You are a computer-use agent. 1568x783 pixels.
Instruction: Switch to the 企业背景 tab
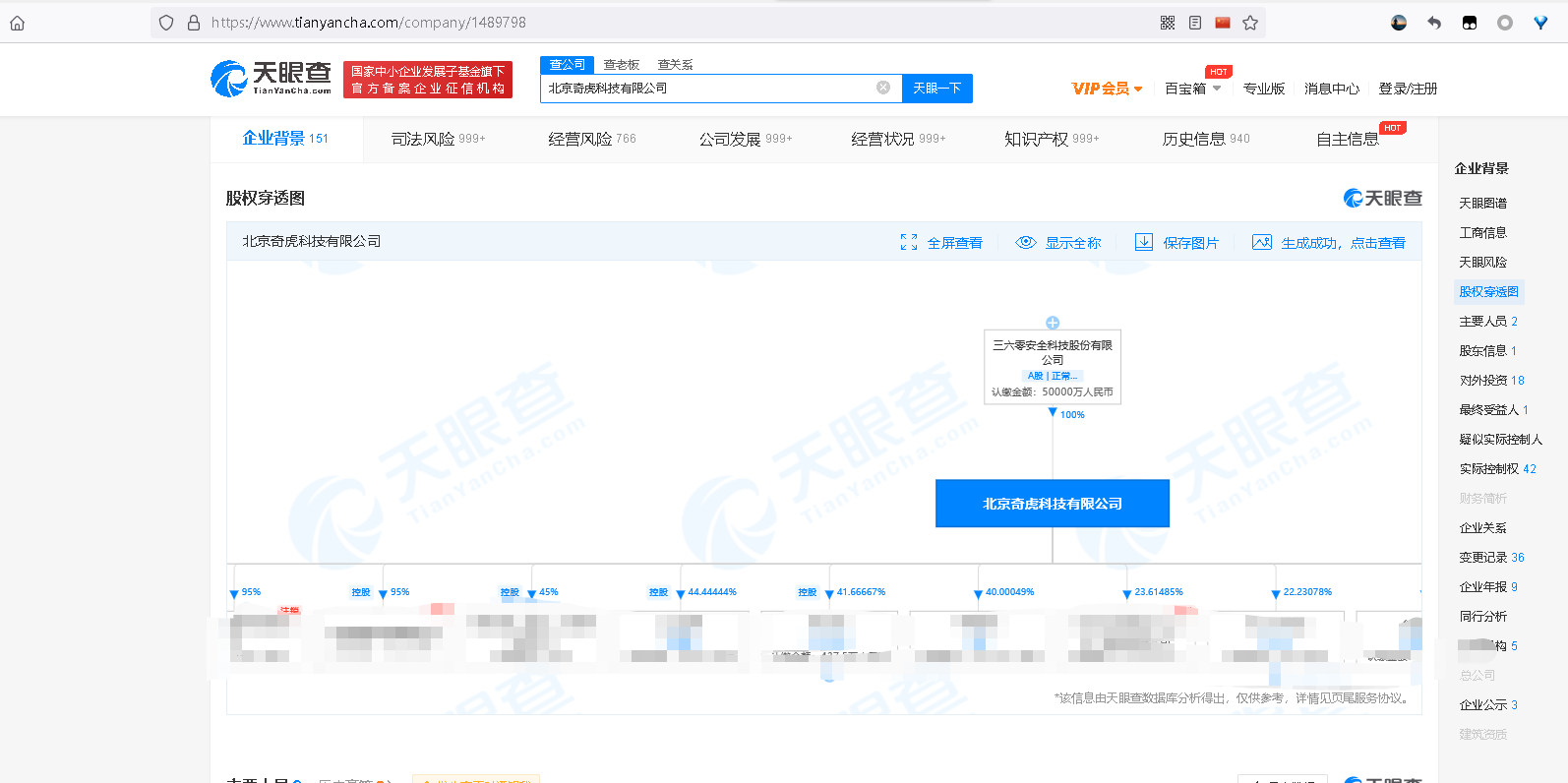tap(285, 139)
